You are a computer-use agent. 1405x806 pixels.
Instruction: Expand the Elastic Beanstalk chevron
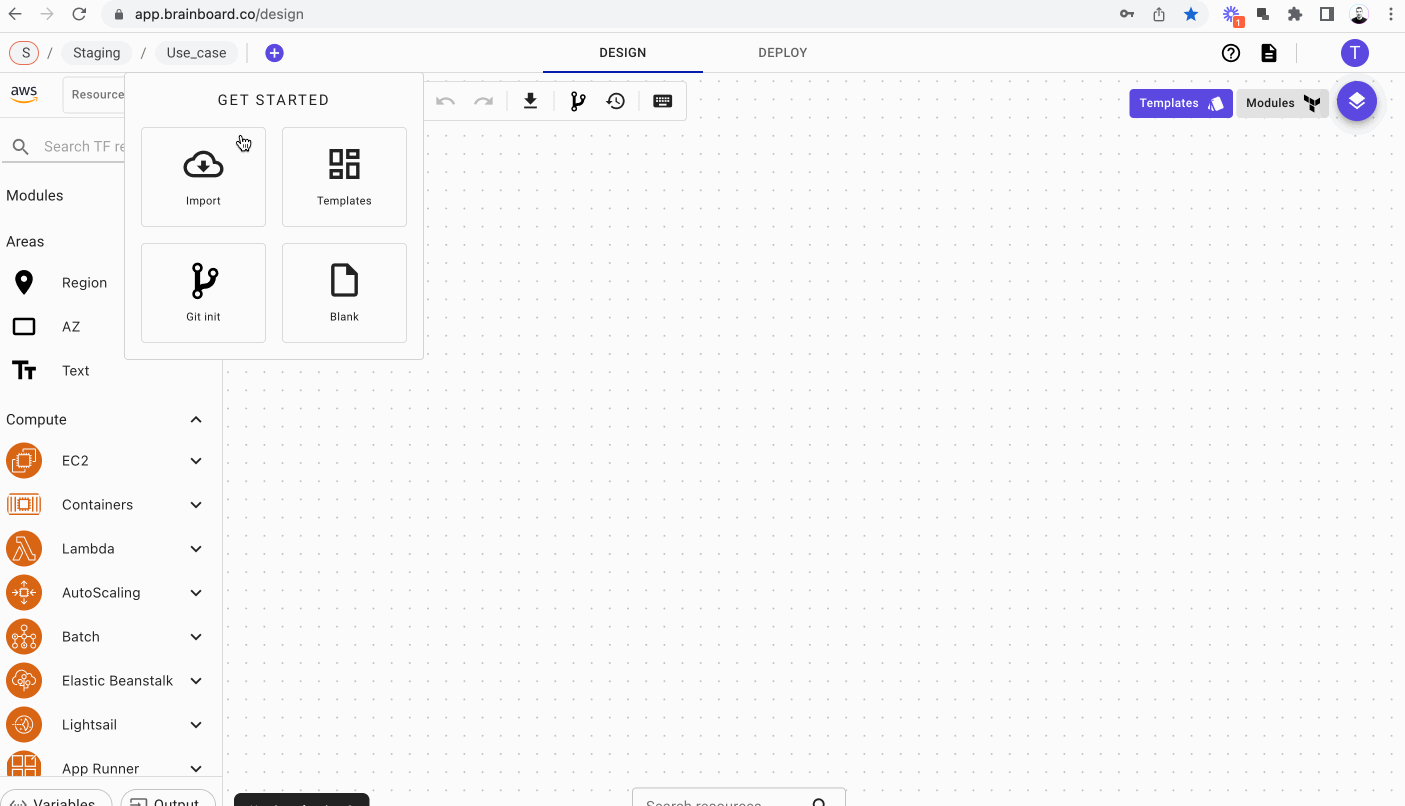point(196,681)
